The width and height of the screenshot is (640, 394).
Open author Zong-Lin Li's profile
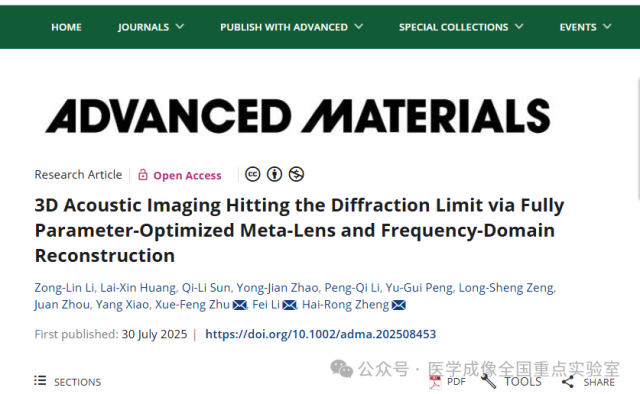point(64,288)
